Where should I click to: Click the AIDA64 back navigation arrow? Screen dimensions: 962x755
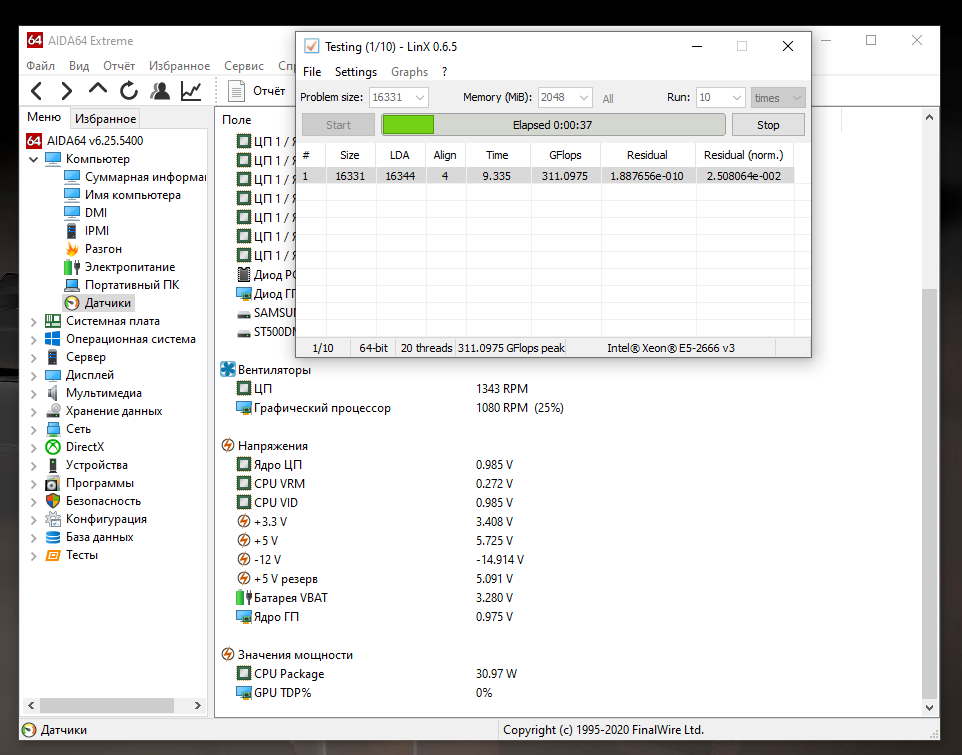(x=37, y=91)
